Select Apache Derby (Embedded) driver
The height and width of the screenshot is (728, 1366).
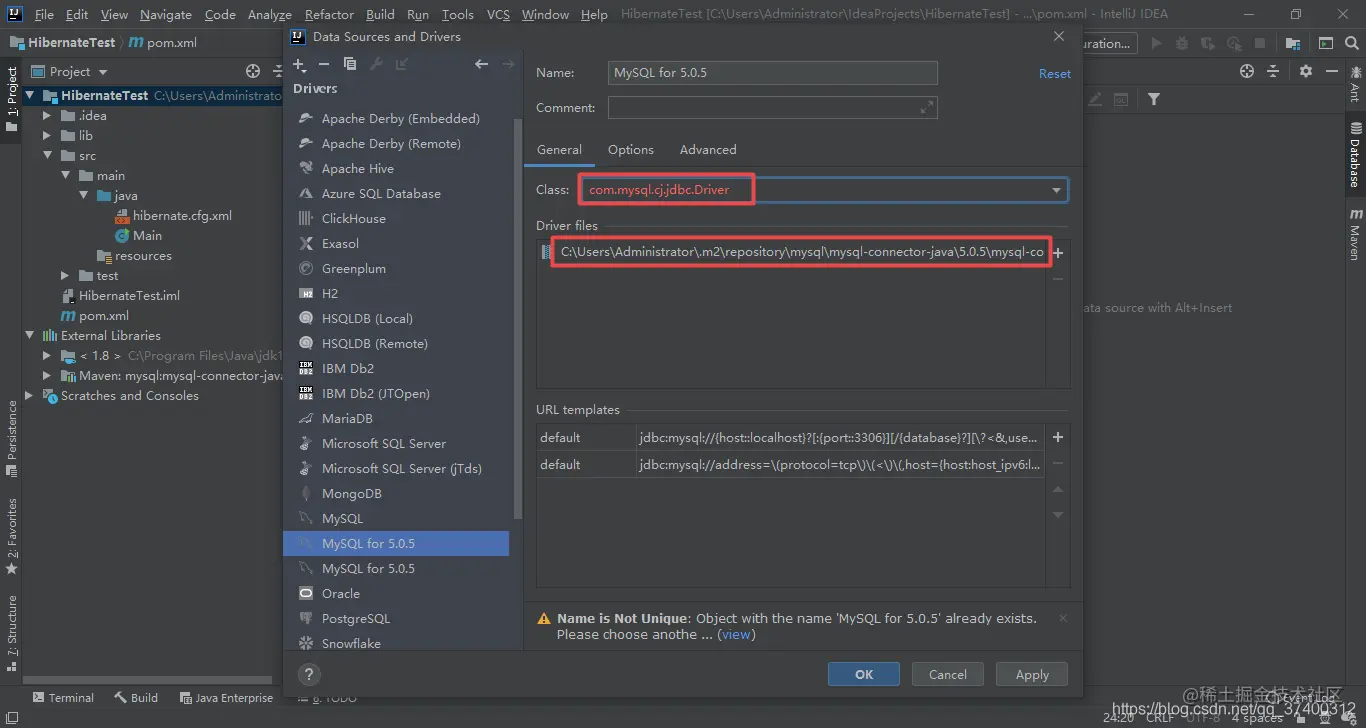point(400,118)
